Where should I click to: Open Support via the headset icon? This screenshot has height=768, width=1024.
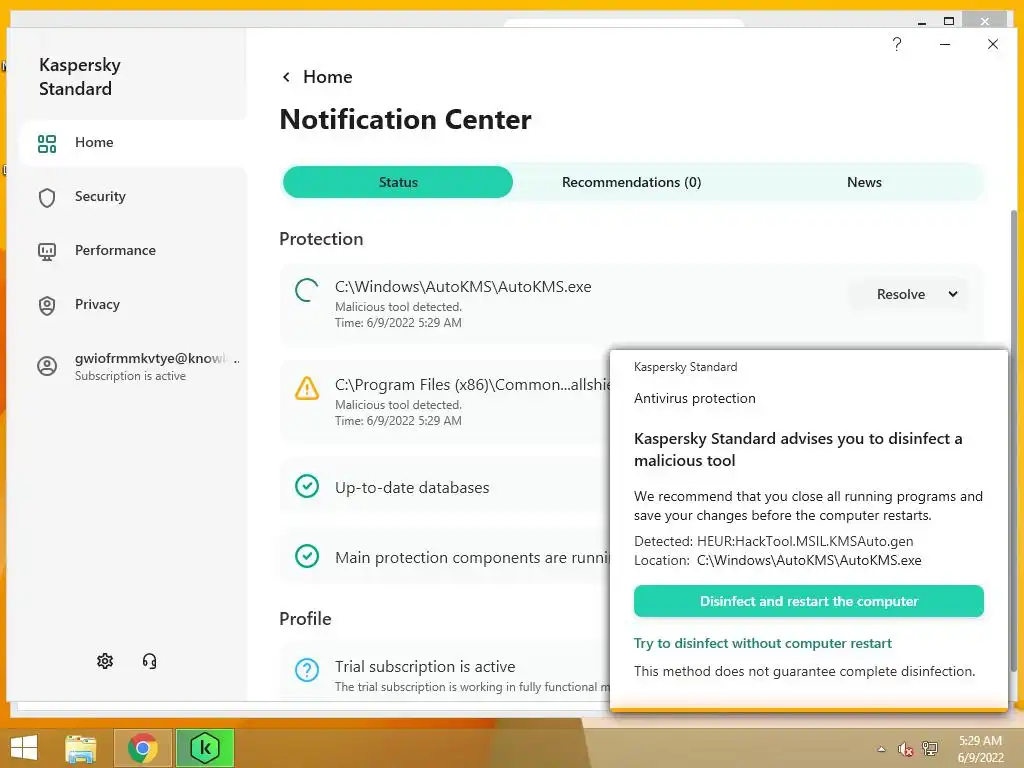pos(150,662)
